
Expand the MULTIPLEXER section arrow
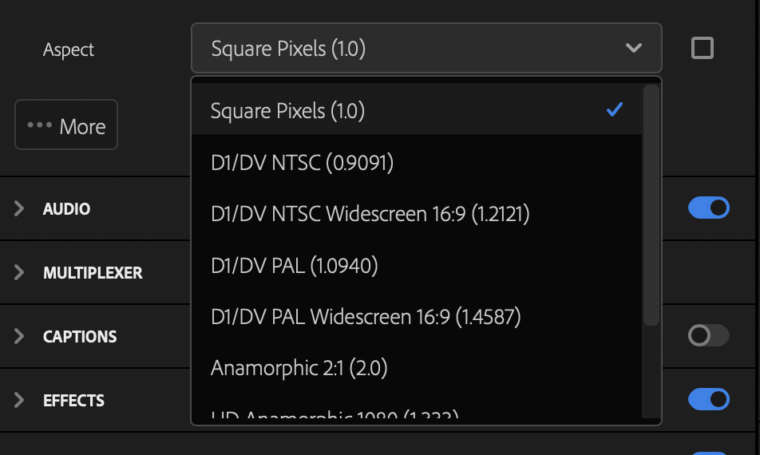click(19, 272)
